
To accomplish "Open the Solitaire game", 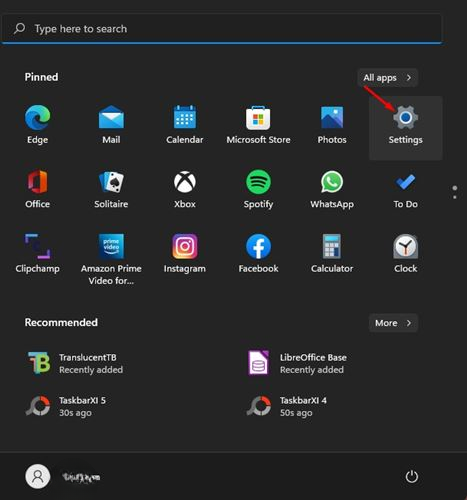I will click(x=111, y=189).
